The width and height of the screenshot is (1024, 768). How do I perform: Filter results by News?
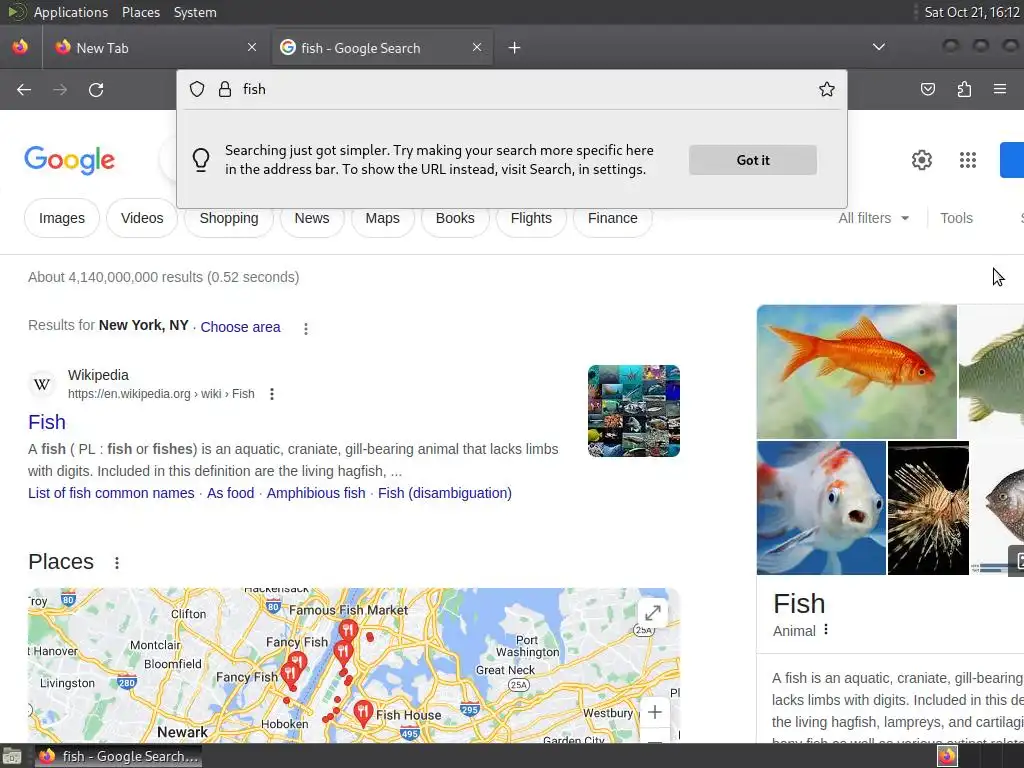[x=312, y=218]
